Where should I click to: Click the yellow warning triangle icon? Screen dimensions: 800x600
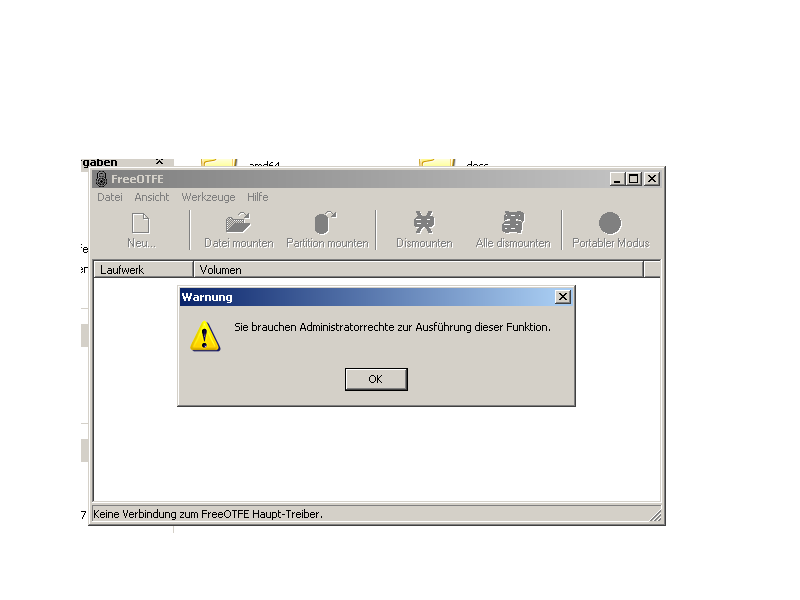coord(205,336)
